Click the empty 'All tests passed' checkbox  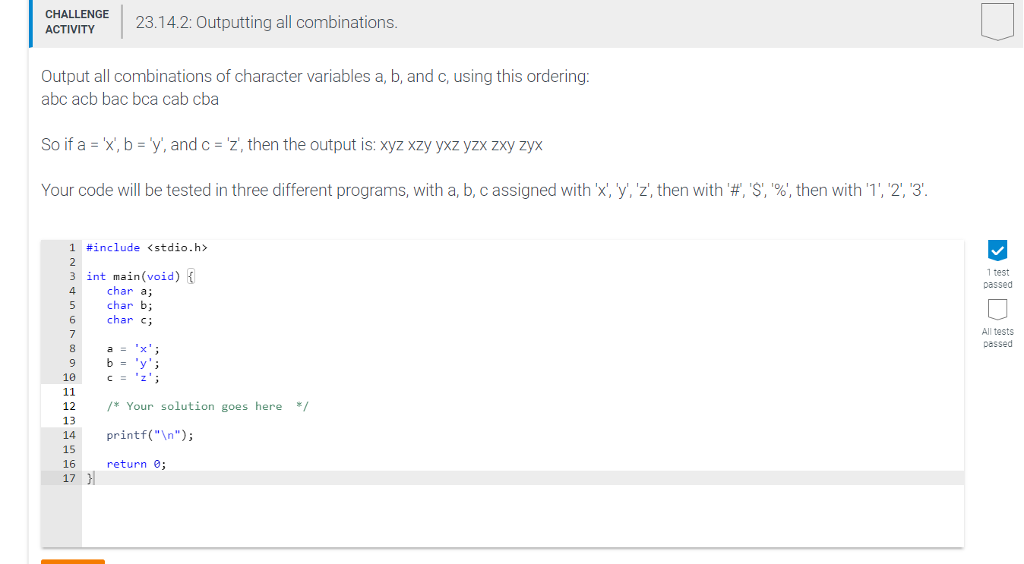pos(997,309)
